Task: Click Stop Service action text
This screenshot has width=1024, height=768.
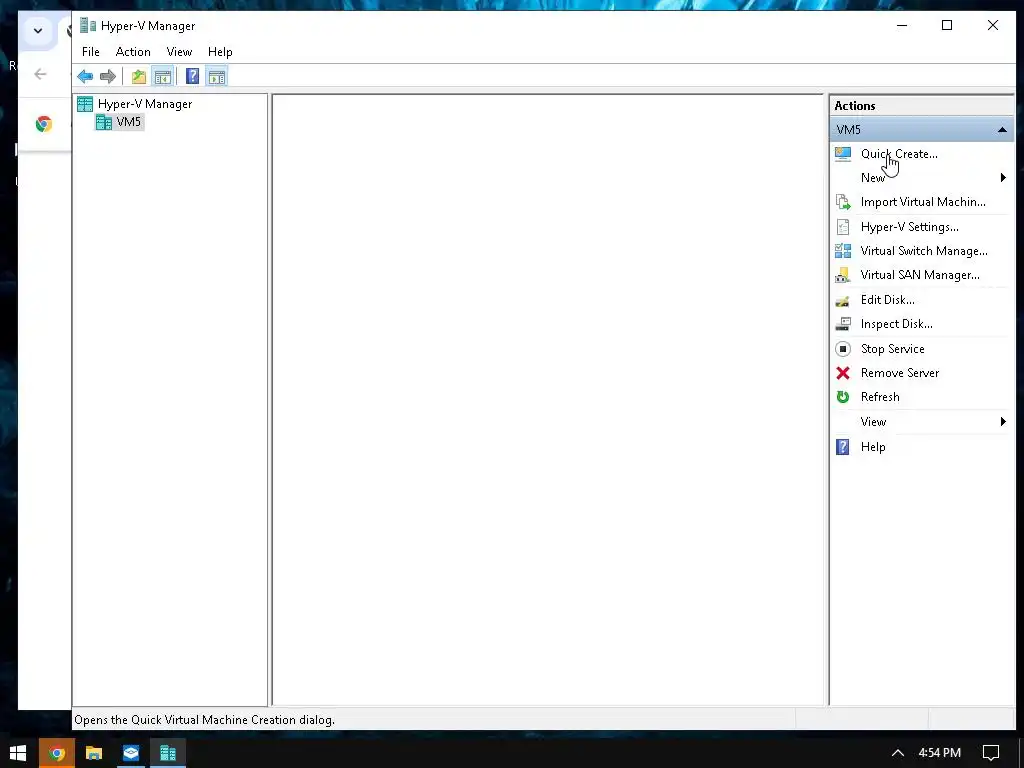Action: click(893, 349)
